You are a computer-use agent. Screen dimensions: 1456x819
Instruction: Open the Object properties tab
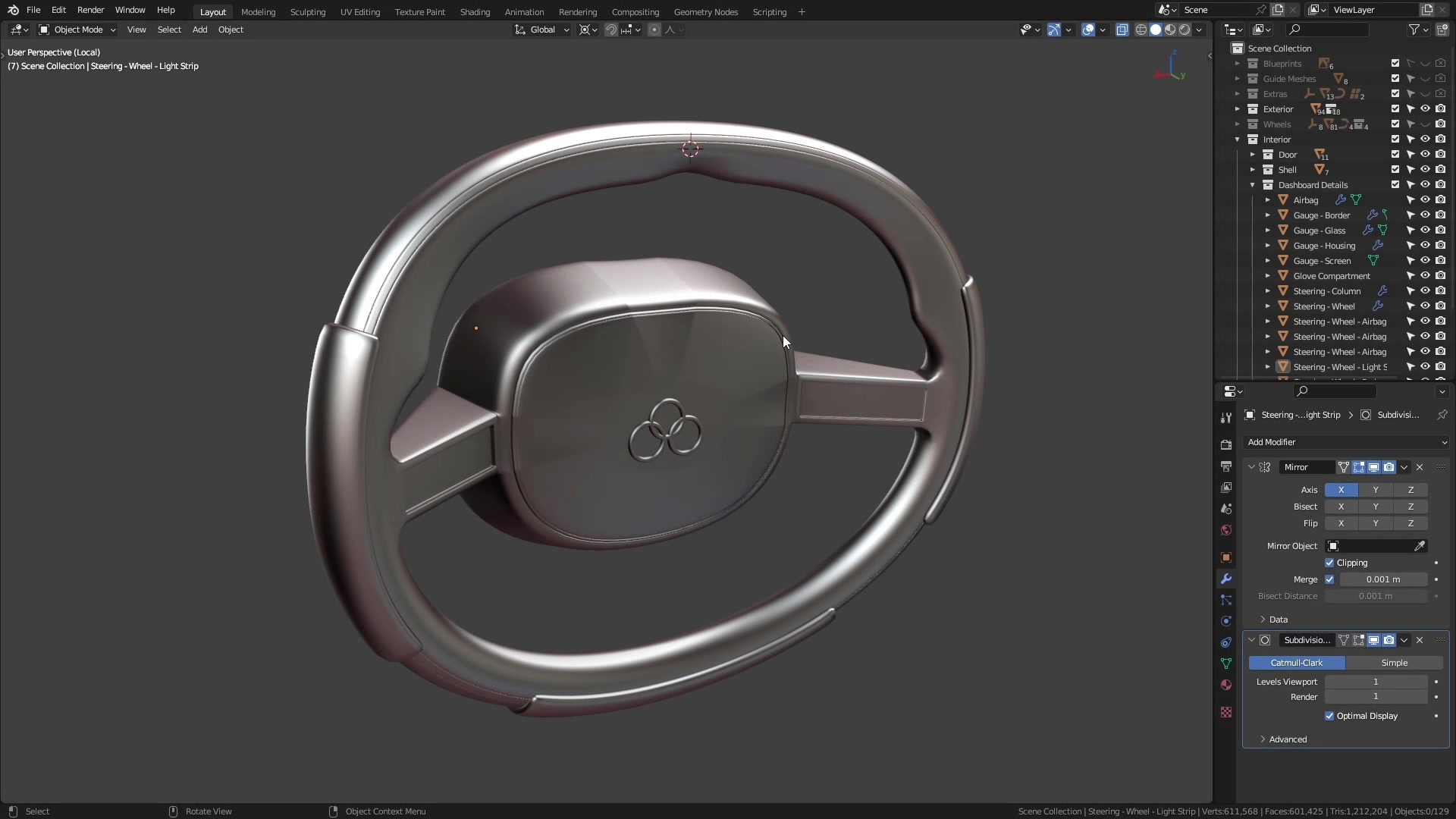pos(1226,557)
